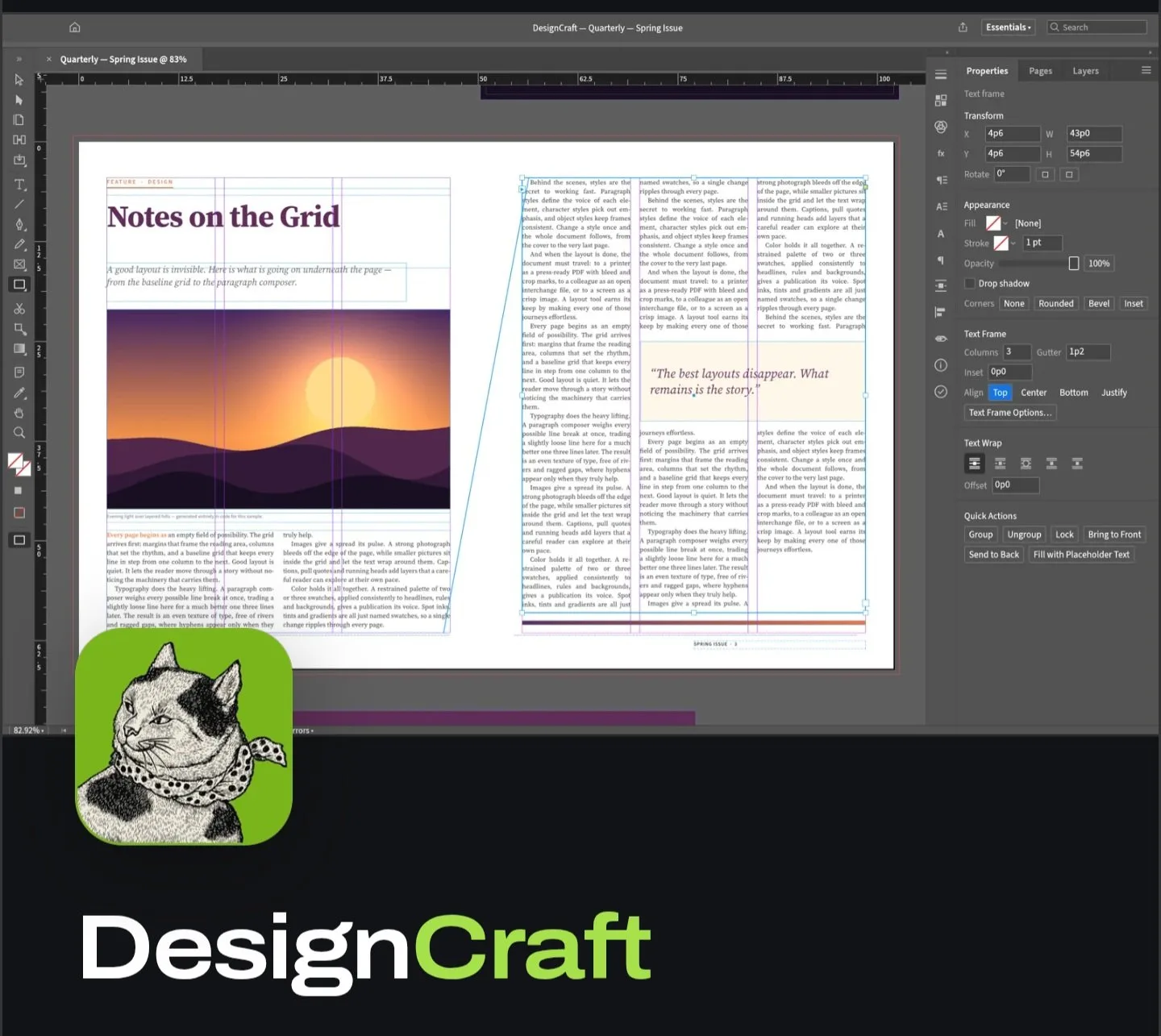Select the Properties tab

tap(987, 71)
